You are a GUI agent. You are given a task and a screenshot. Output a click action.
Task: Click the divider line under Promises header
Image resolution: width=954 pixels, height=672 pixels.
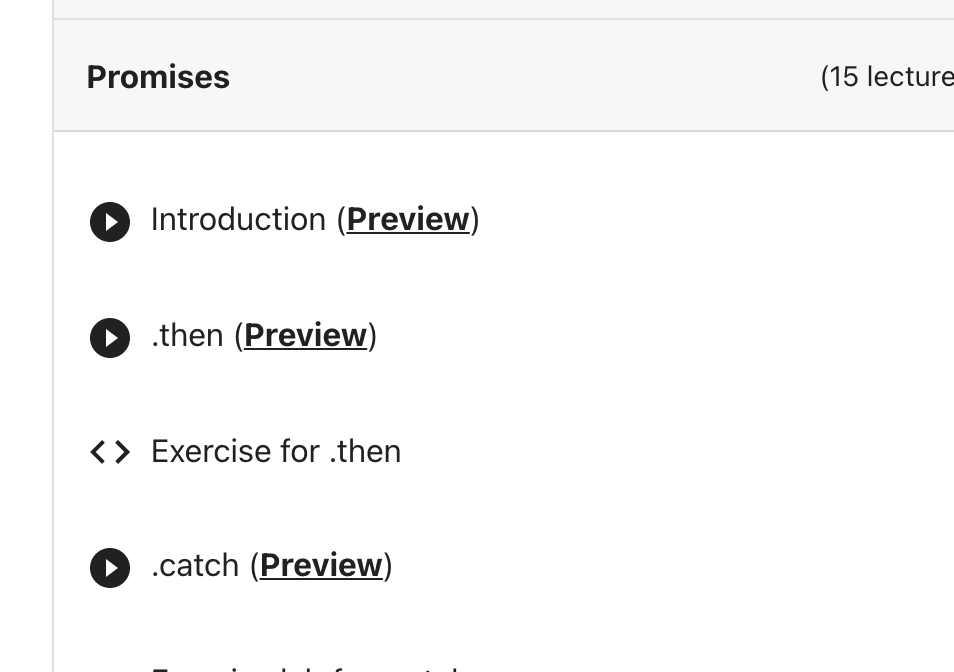point(504,131)
